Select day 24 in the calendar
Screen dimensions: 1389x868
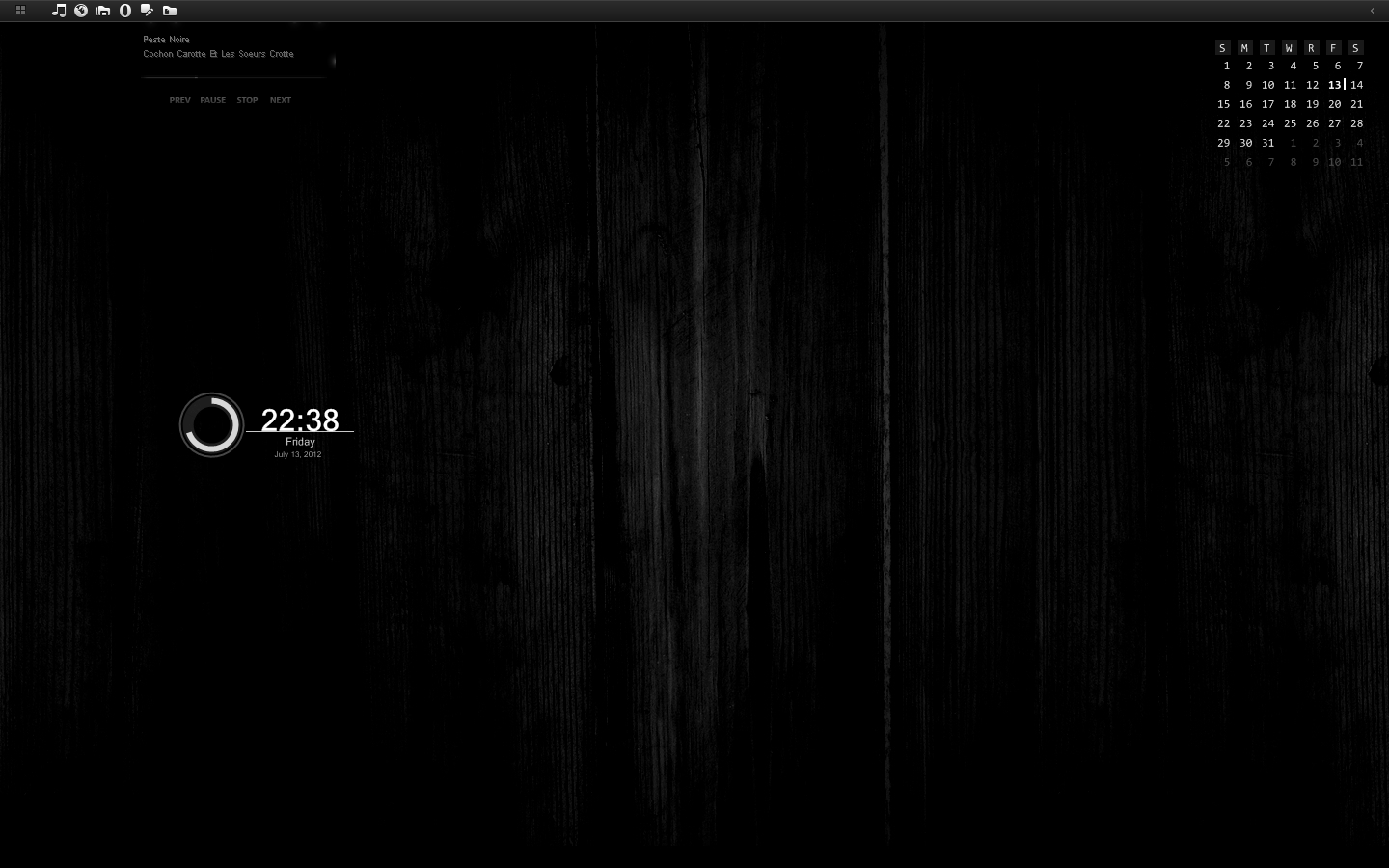click(1268, 123)
